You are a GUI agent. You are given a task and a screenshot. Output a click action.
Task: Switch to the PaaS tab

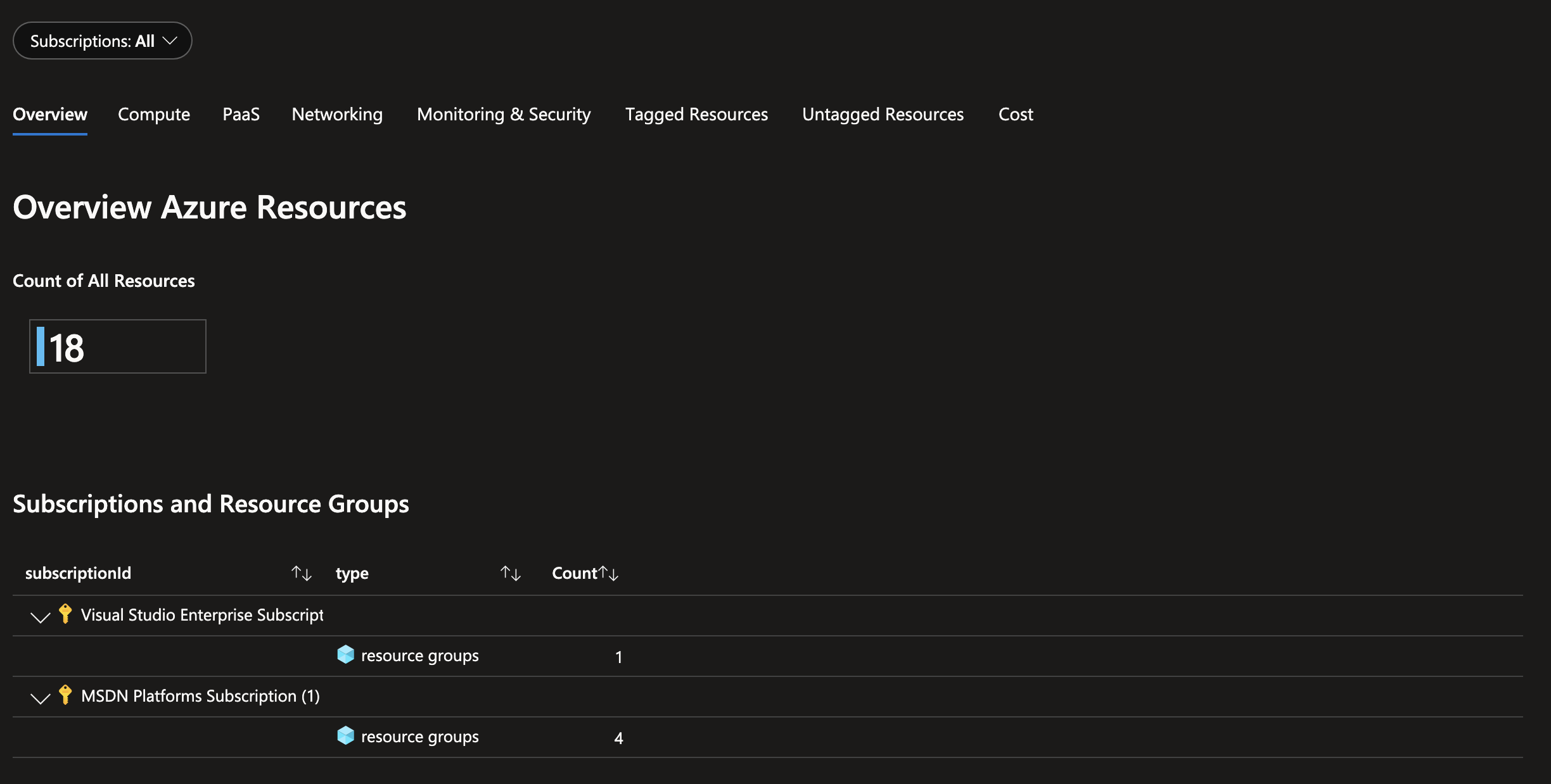click(241, 115)
